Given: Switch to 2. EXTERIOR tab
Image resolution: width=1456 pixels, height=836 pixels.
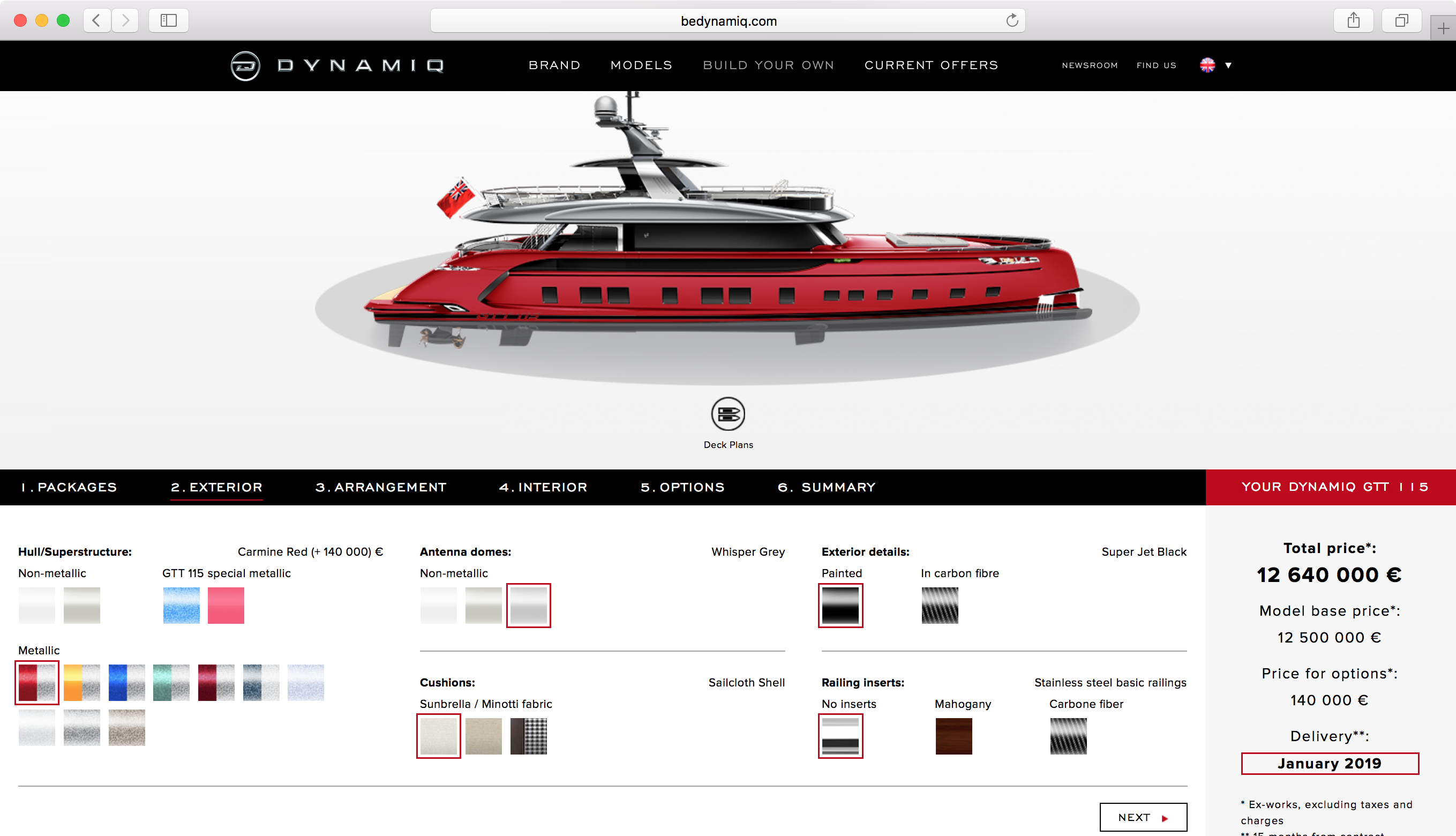Looking at the screenshot, I should coord(216,487).
